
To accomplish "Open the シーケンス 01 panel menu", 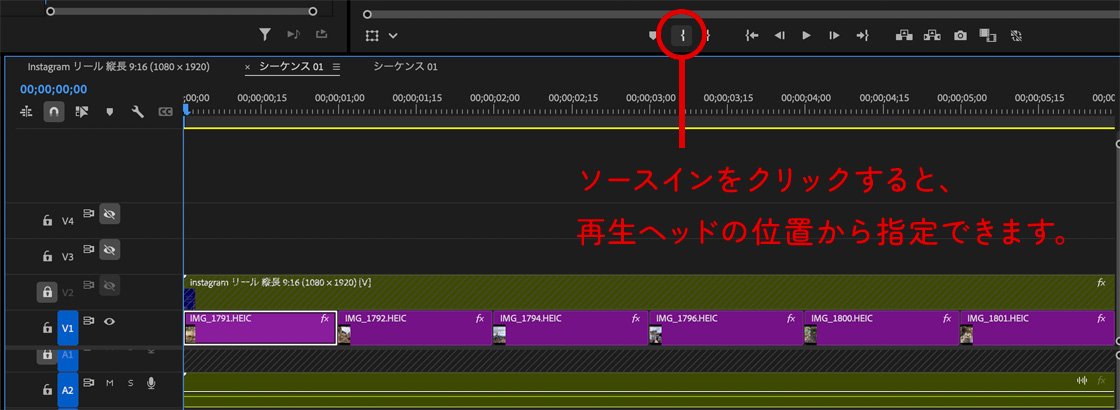I will (x=336, y=67).
